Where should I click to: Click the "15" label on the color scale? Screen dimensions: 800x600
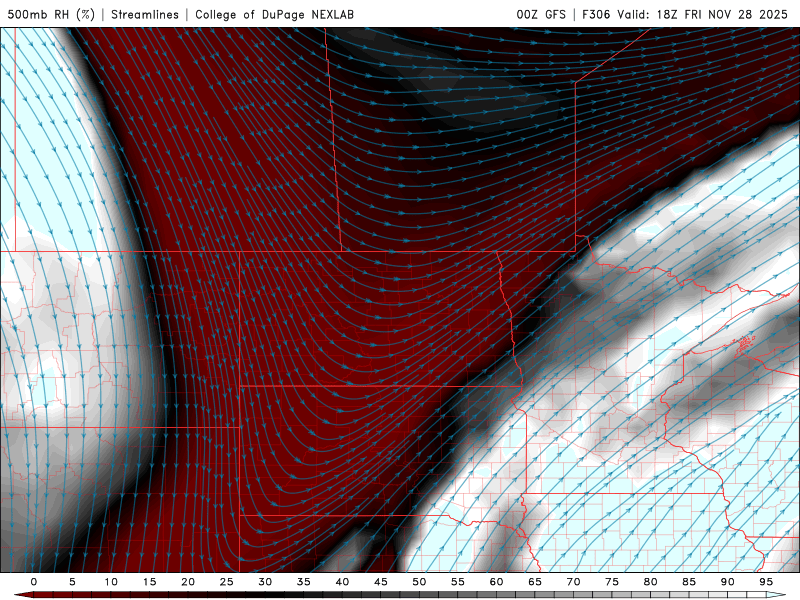(149, 582)
